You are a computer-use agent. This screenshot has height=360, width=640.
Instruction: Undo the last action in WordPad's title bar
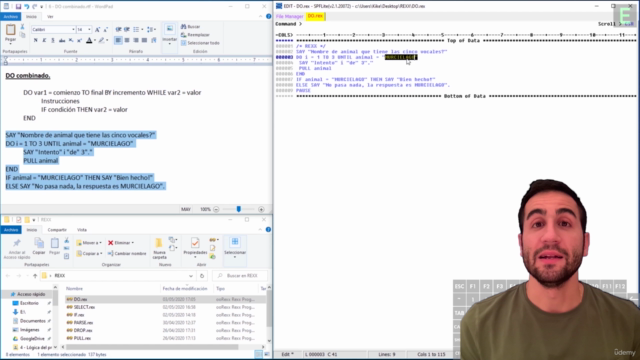tap(27, 7)
